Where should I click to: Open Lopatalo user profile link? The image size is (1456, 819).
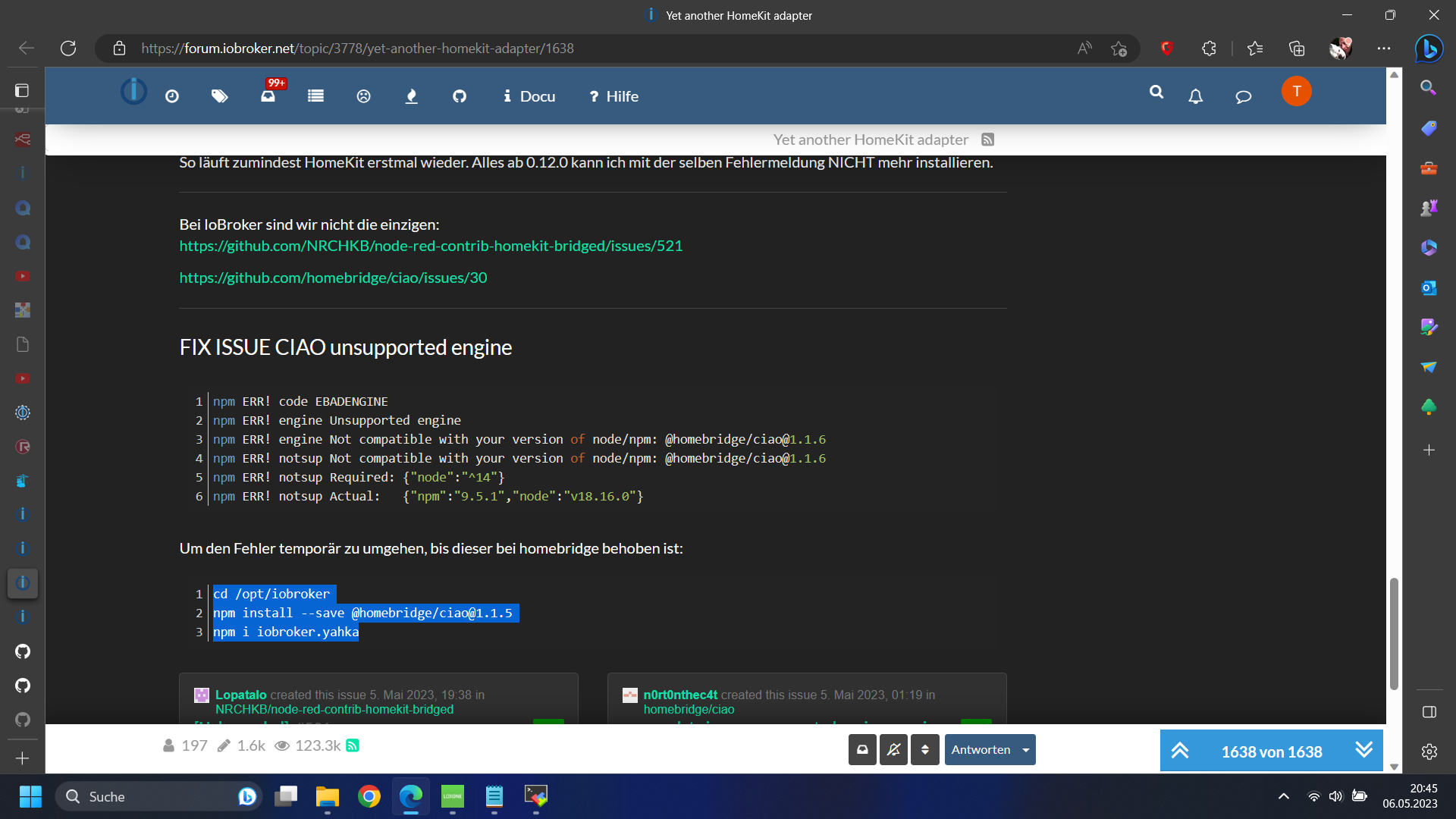pyautogui.click(x=240, y=695)
